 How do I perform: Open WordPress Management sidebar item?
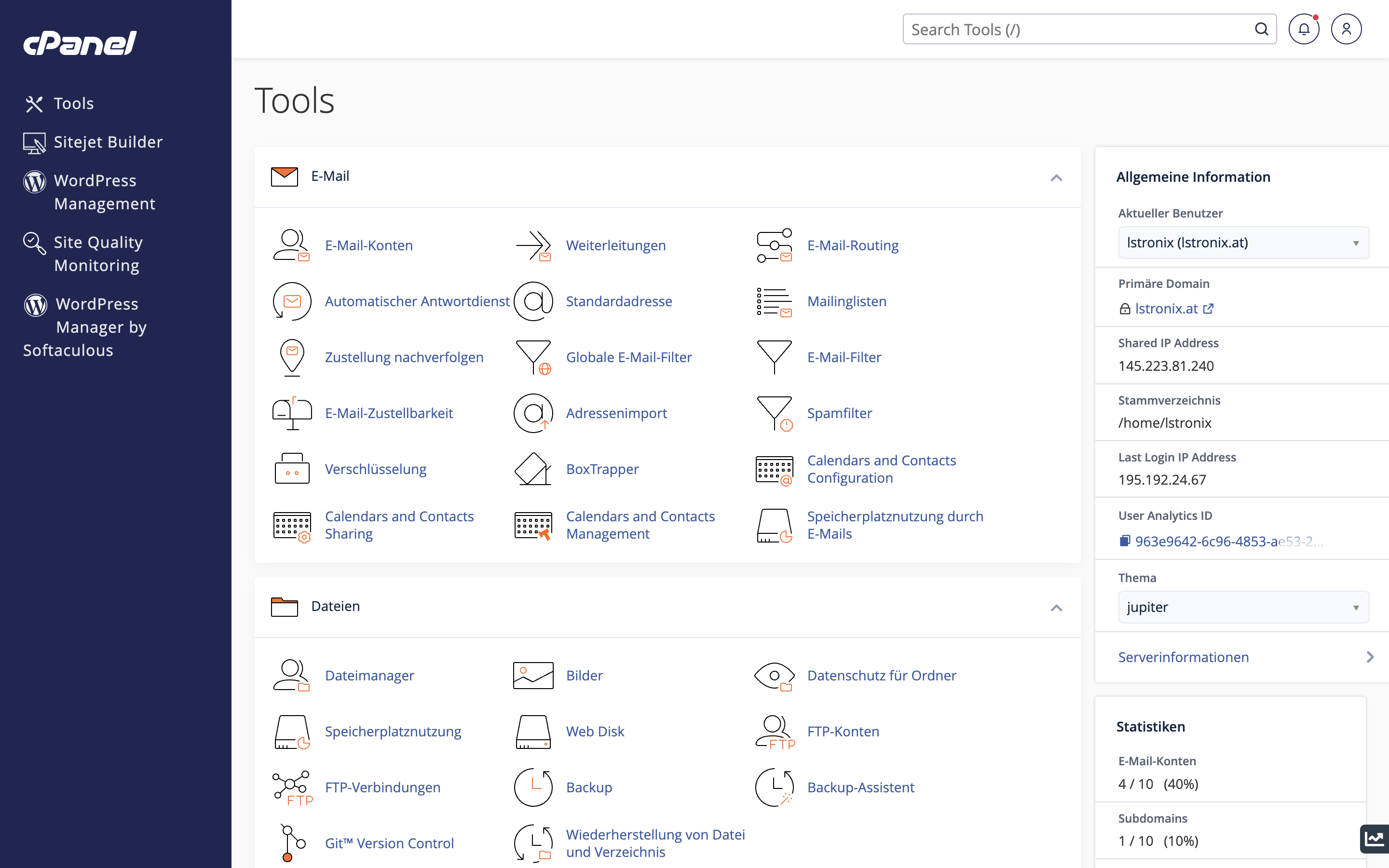(x=95, y=192)
